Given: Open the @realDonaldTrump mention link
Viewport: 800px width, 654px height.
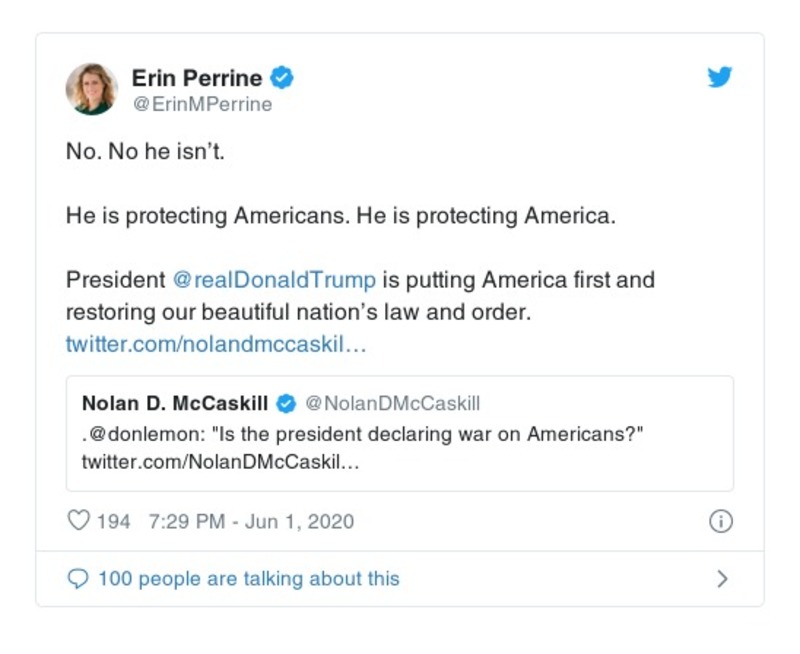Looking at the screenshot, I should coord(275,279).
